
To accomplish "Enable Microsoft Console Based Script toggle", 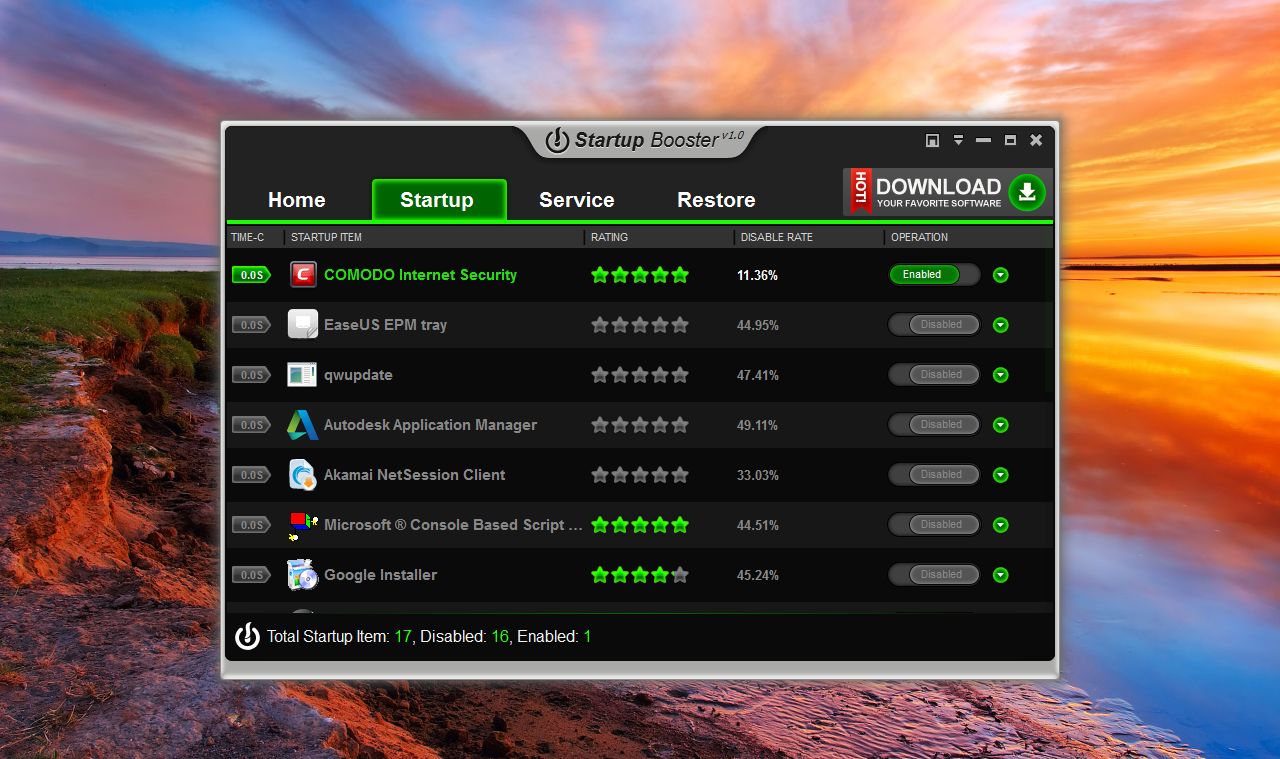I will [934, 524].
